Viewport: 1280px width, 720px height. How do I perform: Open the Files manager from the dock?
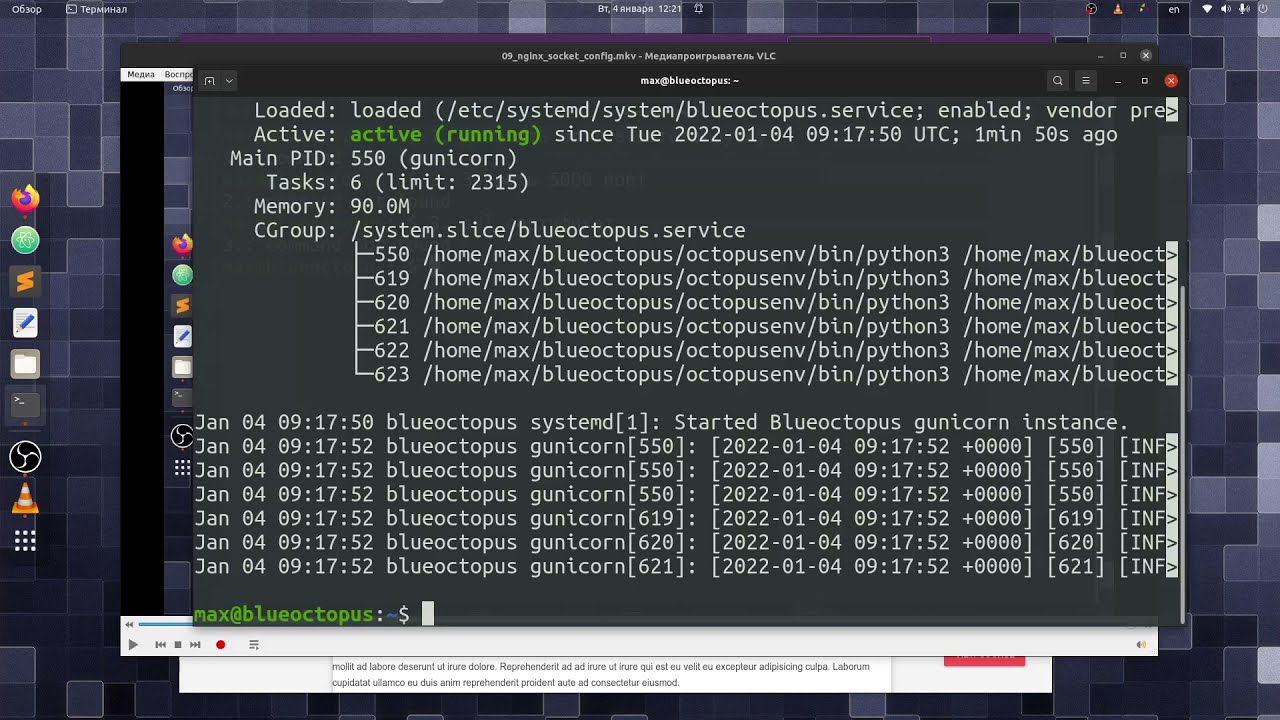tap(25, 365)
